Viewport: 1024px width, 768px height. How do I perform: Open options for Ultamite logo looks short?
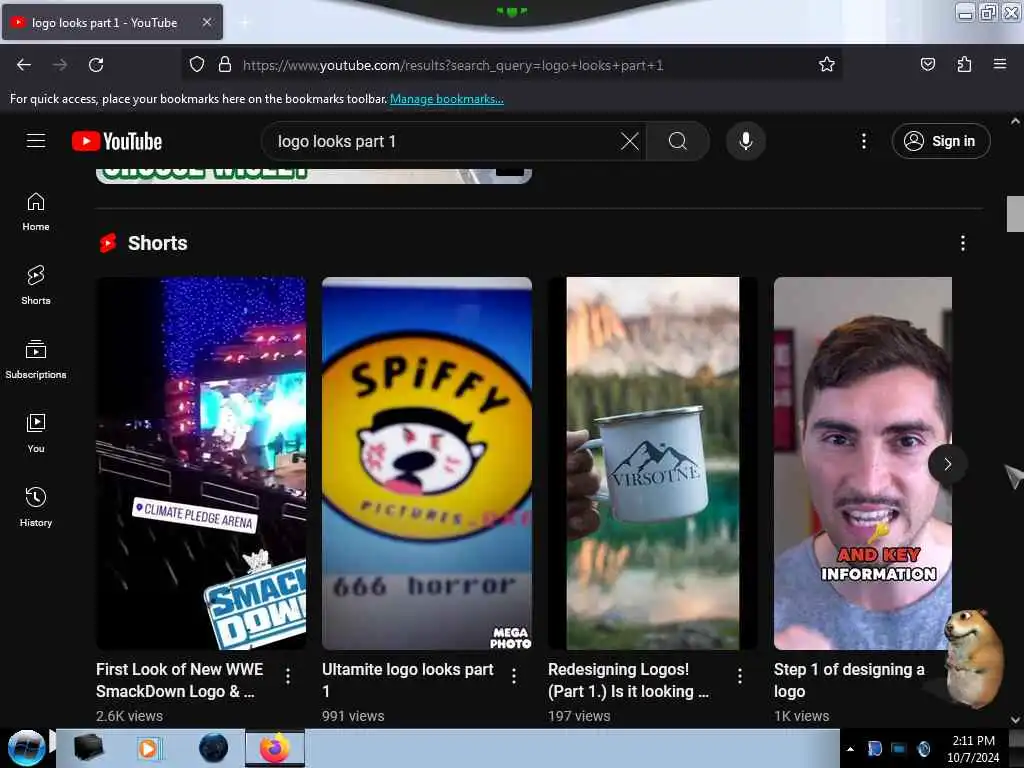[514, 677]
